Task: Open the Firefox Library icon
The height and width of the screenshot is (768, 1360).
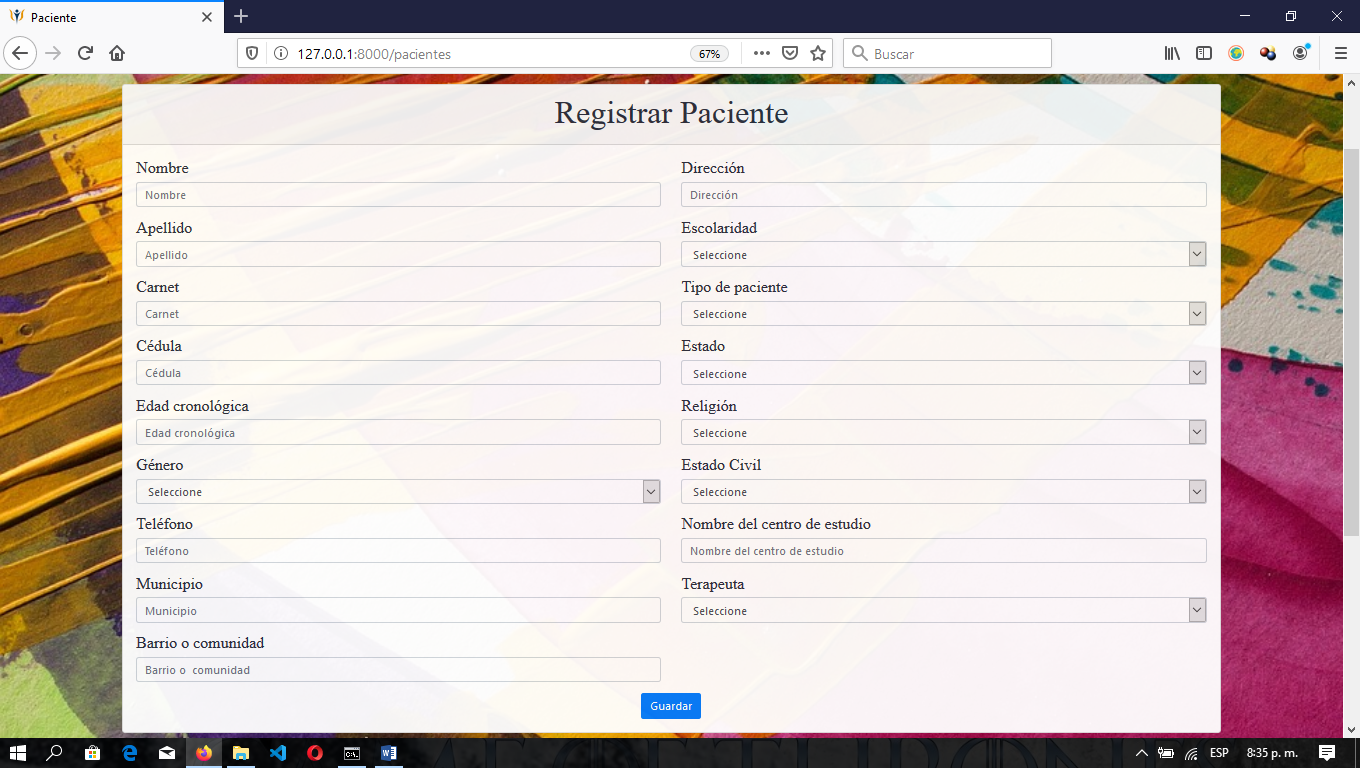Action: [1172, 54]
